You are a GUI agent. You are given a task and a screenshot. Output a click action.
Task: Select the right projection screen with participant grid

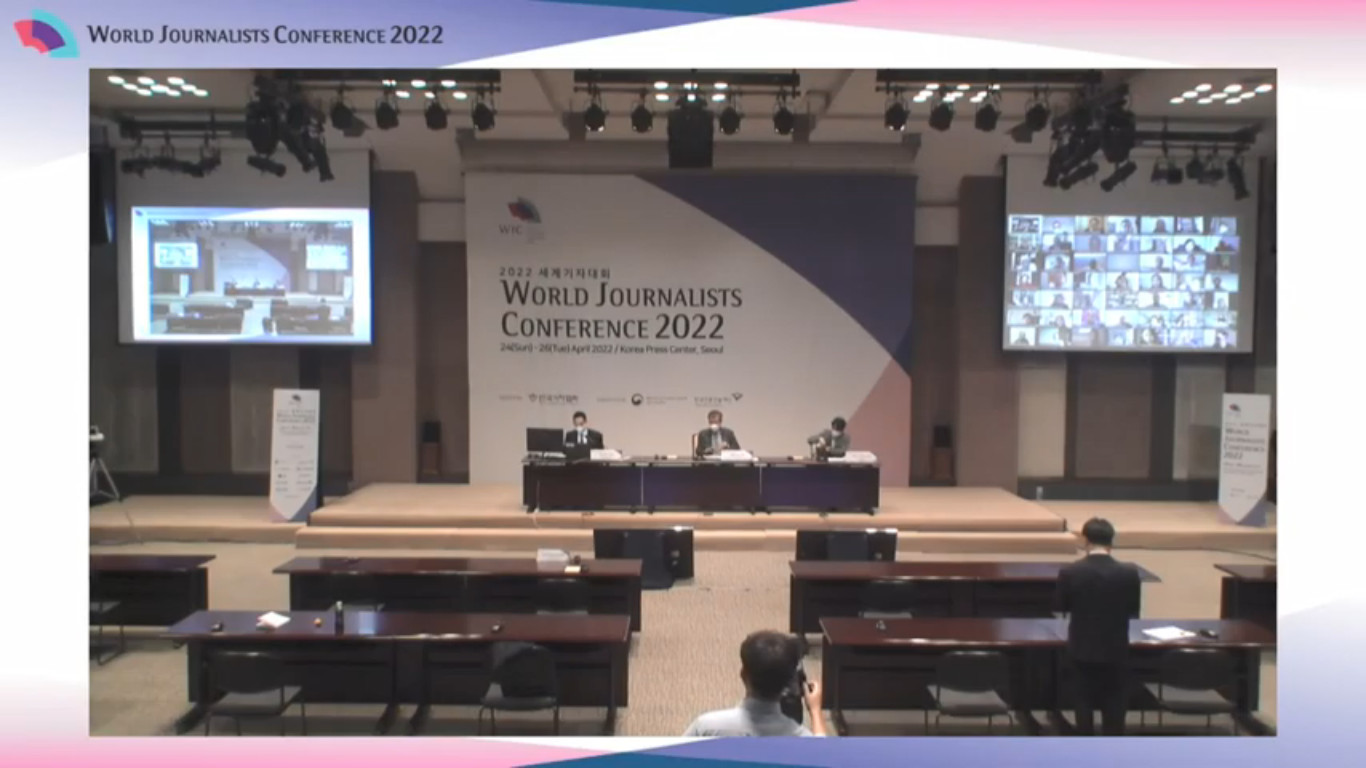[x=1127, y=280]
